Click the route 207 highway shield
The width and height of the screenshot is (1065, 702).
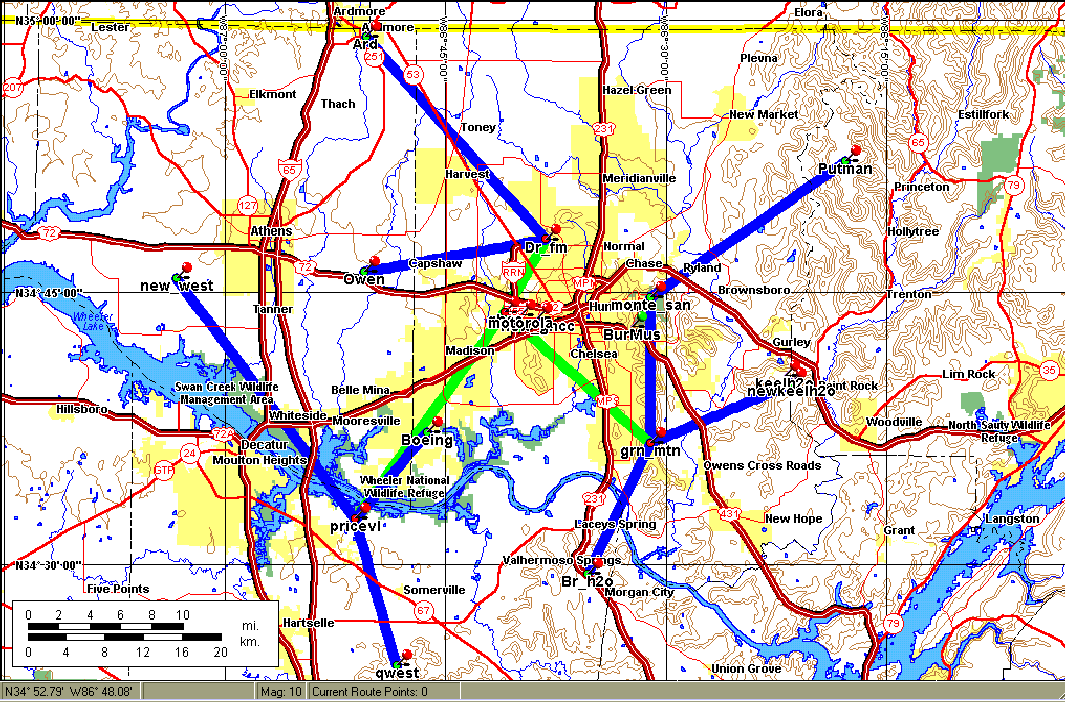pyautogui.click(x=13, y=88)
